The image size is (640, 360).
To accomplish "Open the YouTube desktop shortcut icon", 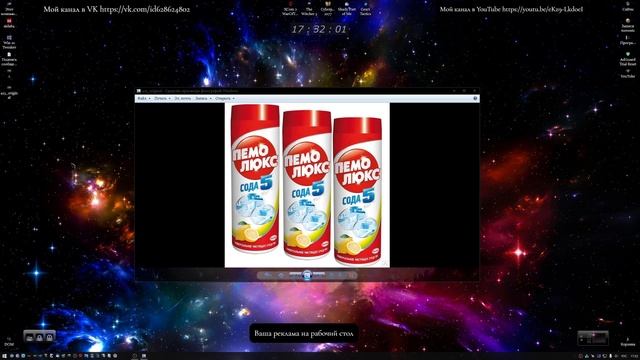I will click(x=628, y=73).
